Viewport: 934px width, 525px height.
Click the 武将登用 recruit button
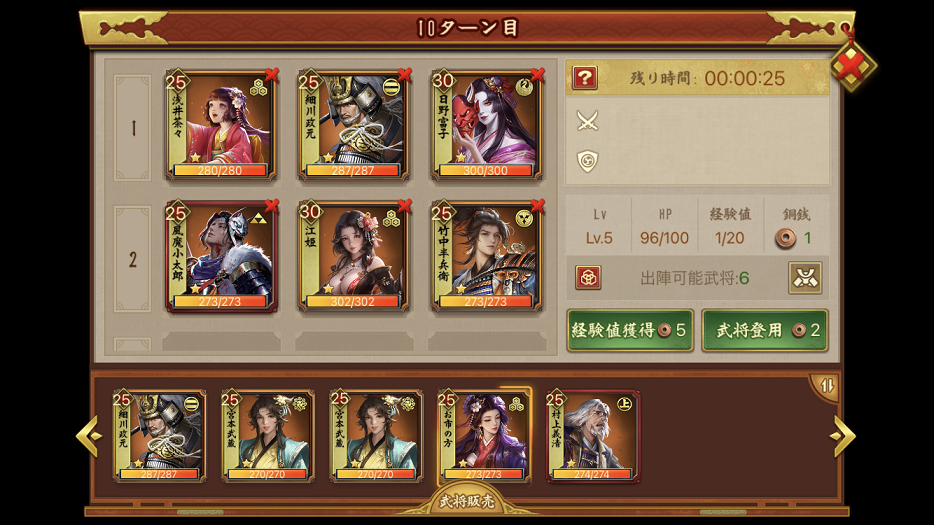765,330
